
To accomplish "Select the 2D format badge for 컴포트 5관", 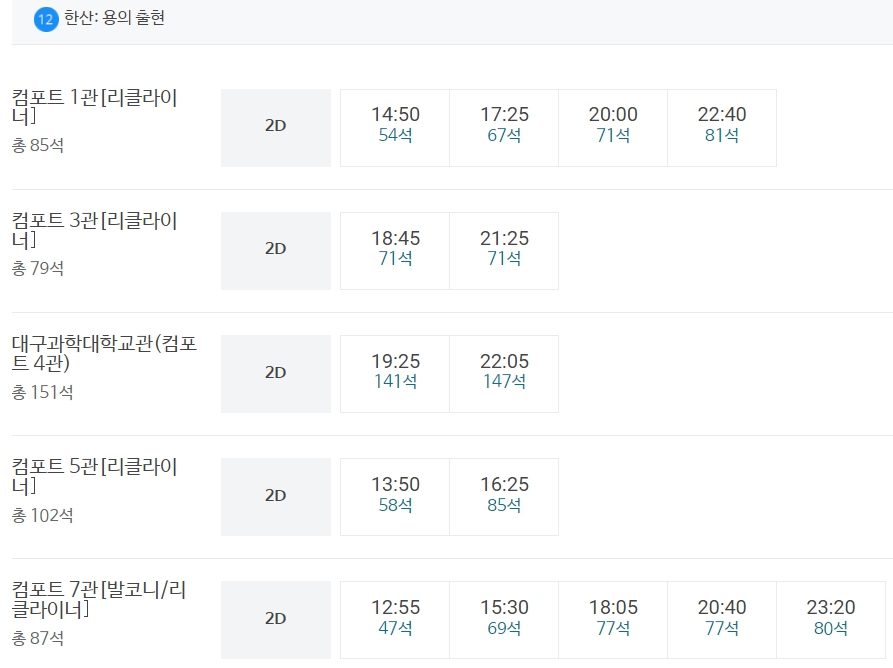I will pyautogui.click(x=275, y=496).
